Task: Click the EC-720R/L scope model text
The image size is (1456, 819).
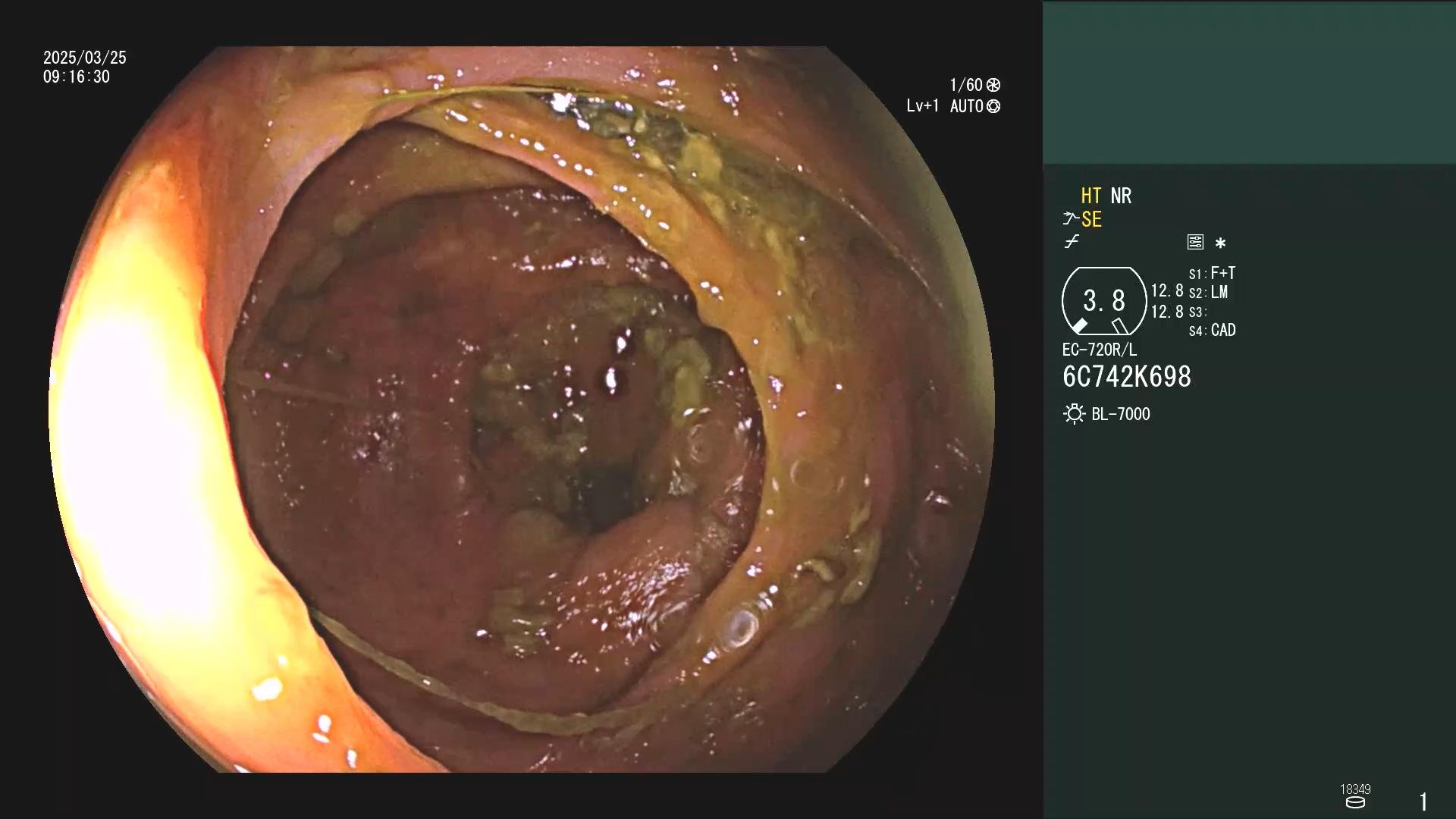Action: click(x=1100, y=350)
